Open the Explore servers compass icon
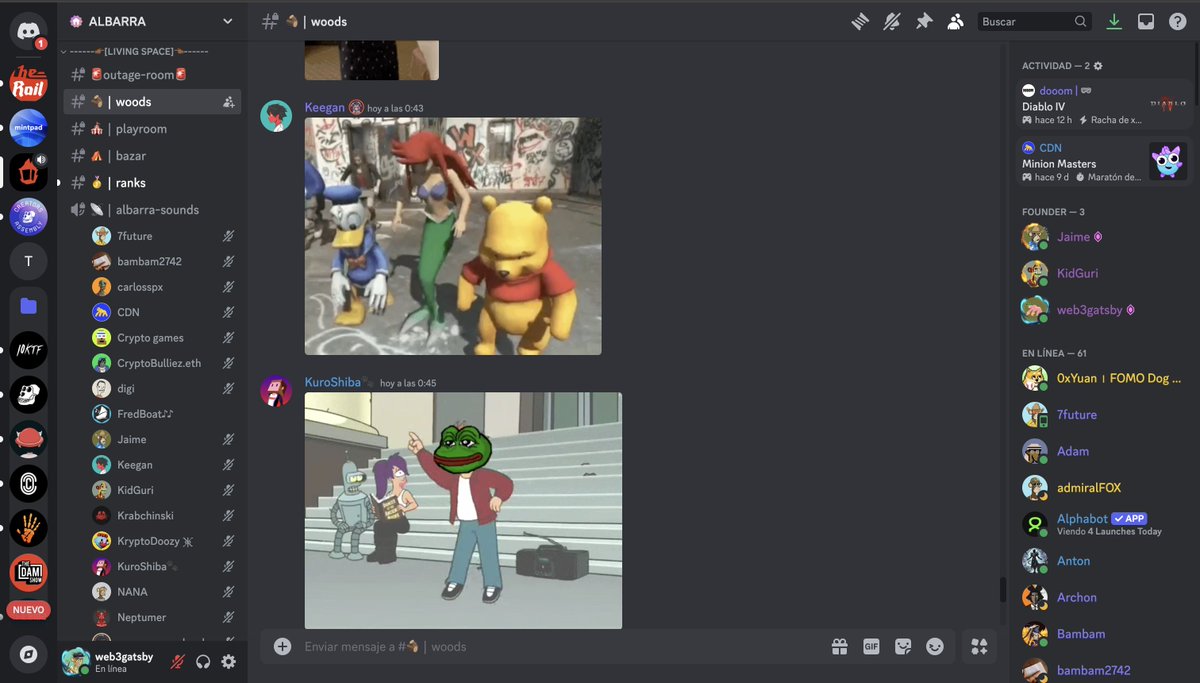Screen dimensions: 1200x683 28,653
